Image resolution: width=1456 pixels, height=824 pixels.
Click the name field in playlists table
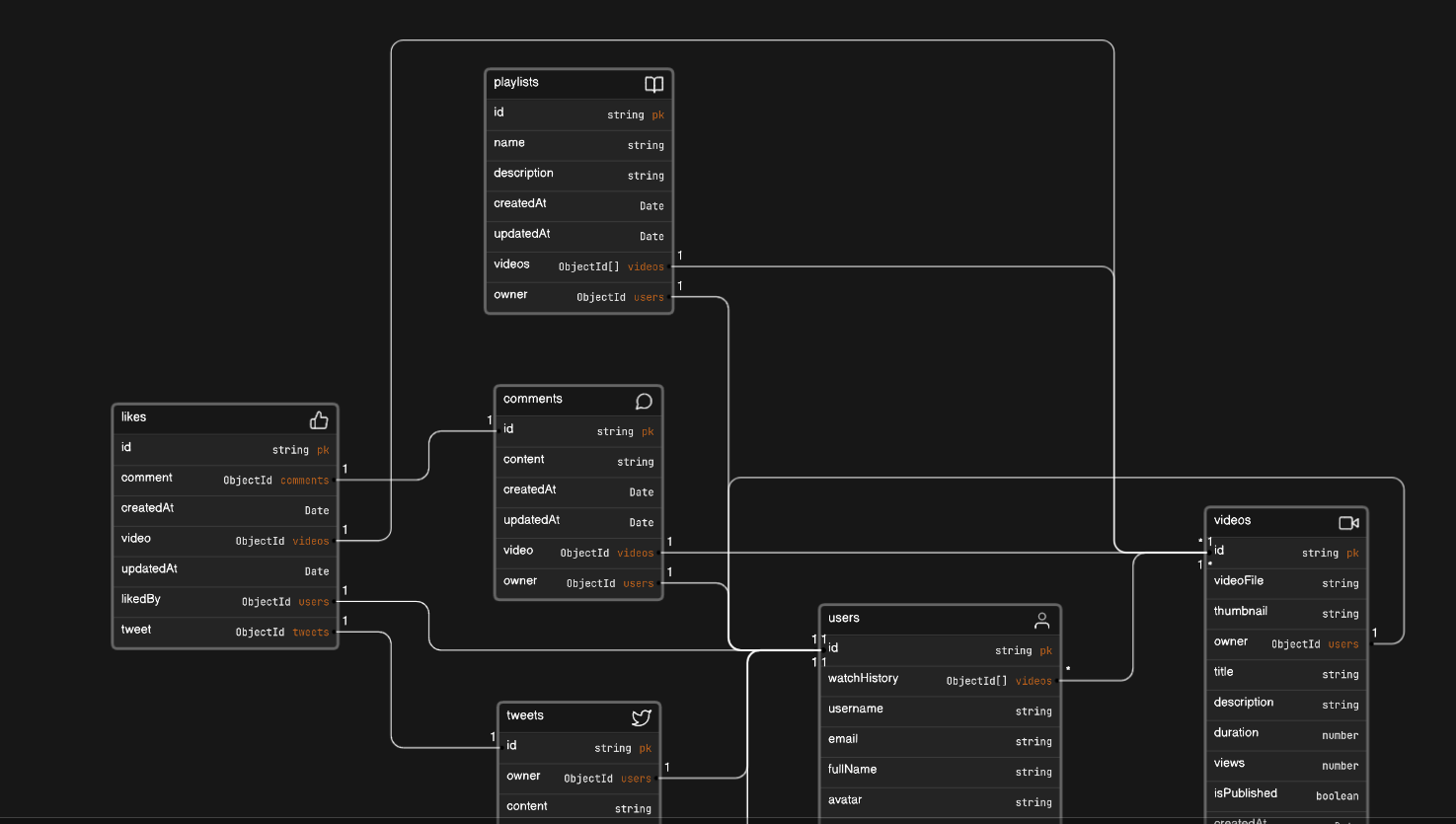[579, 144]
